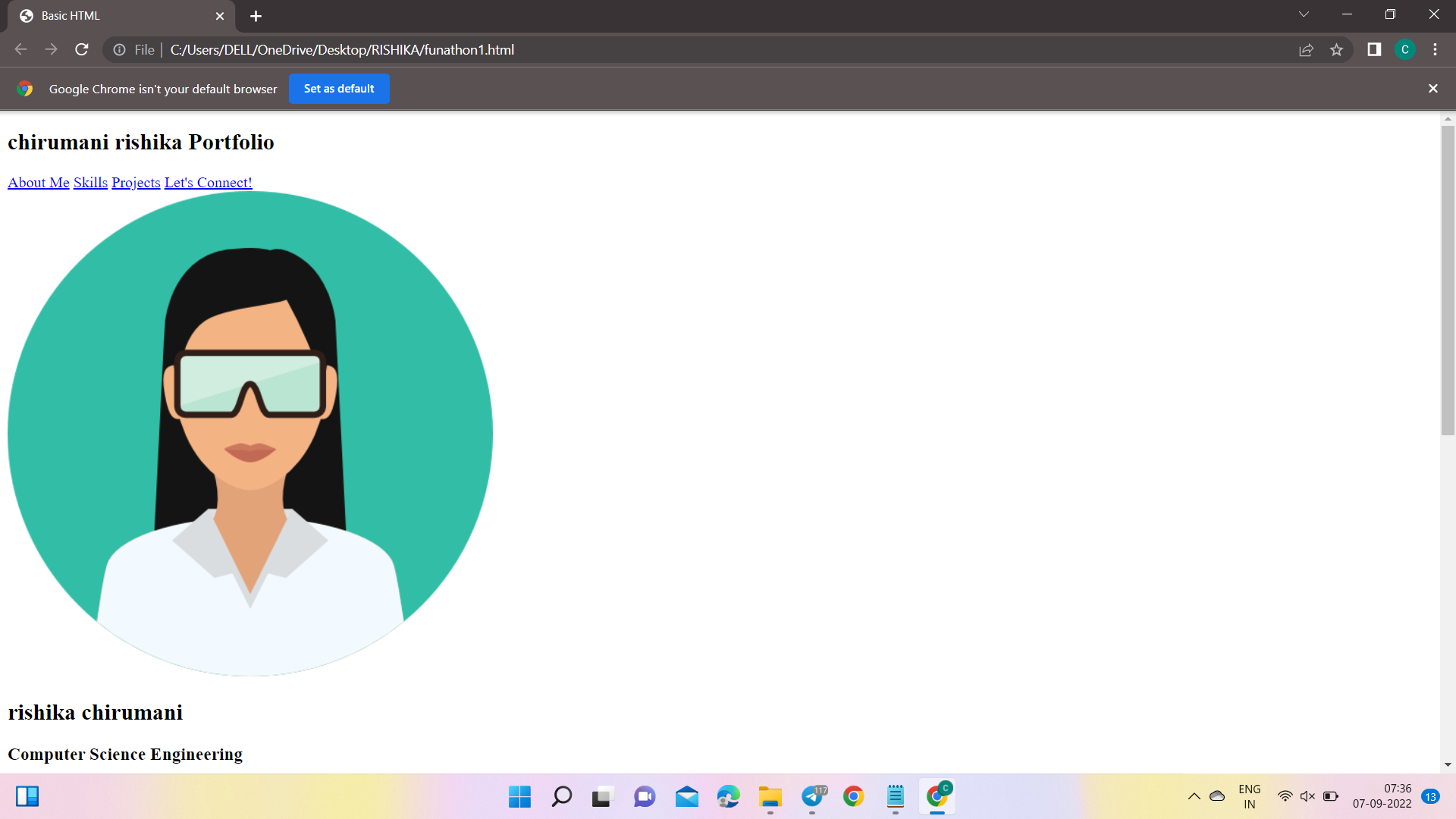Click inside the address bar

click(682, 49)
